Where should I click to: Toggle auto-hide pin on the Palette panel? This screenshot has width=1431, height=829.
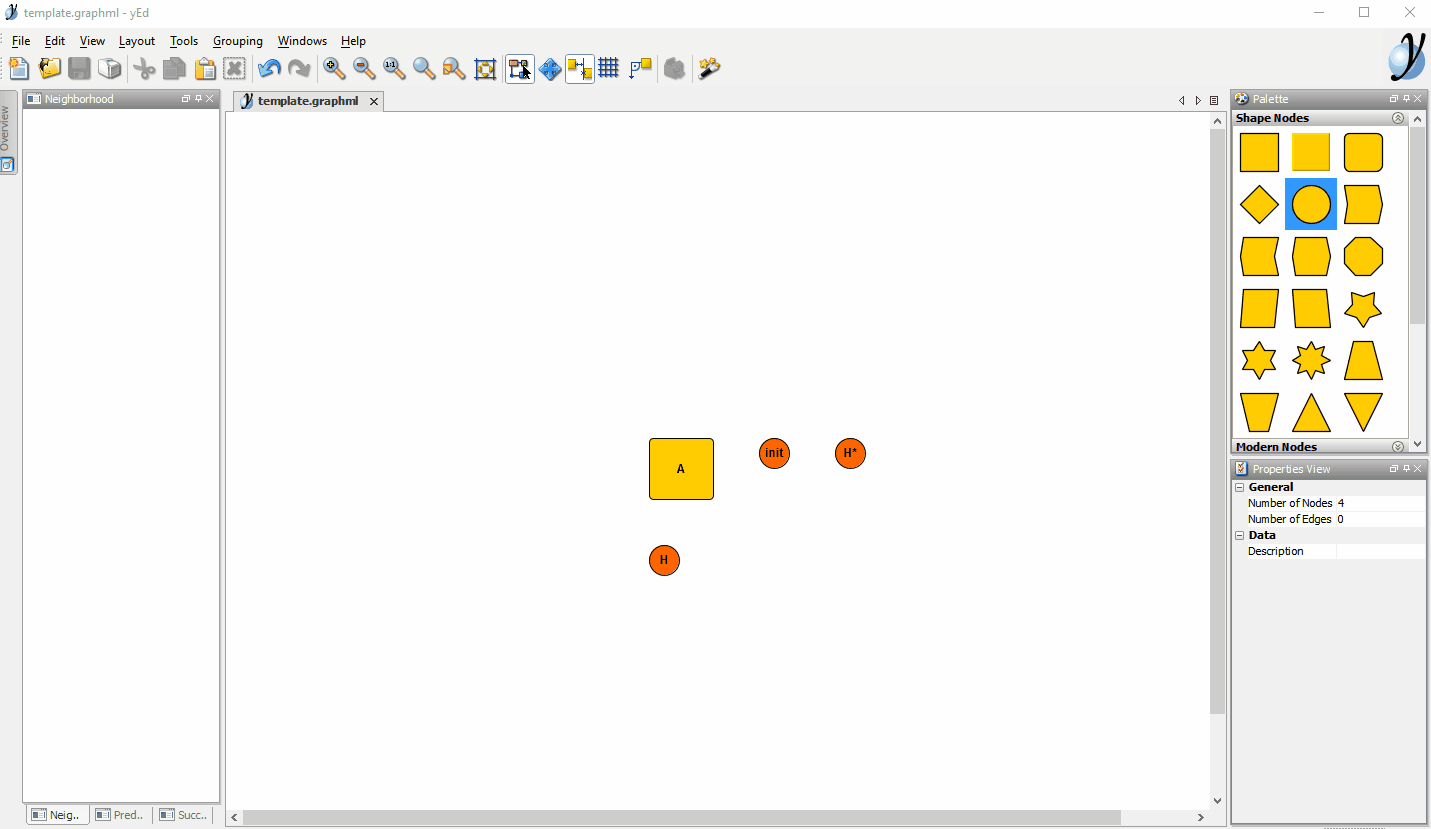1404,98
